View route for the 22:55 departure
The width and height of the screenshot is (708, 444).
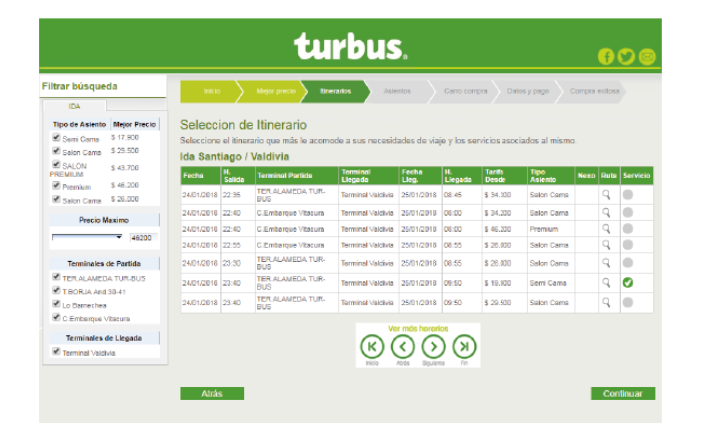pos(606,245)
